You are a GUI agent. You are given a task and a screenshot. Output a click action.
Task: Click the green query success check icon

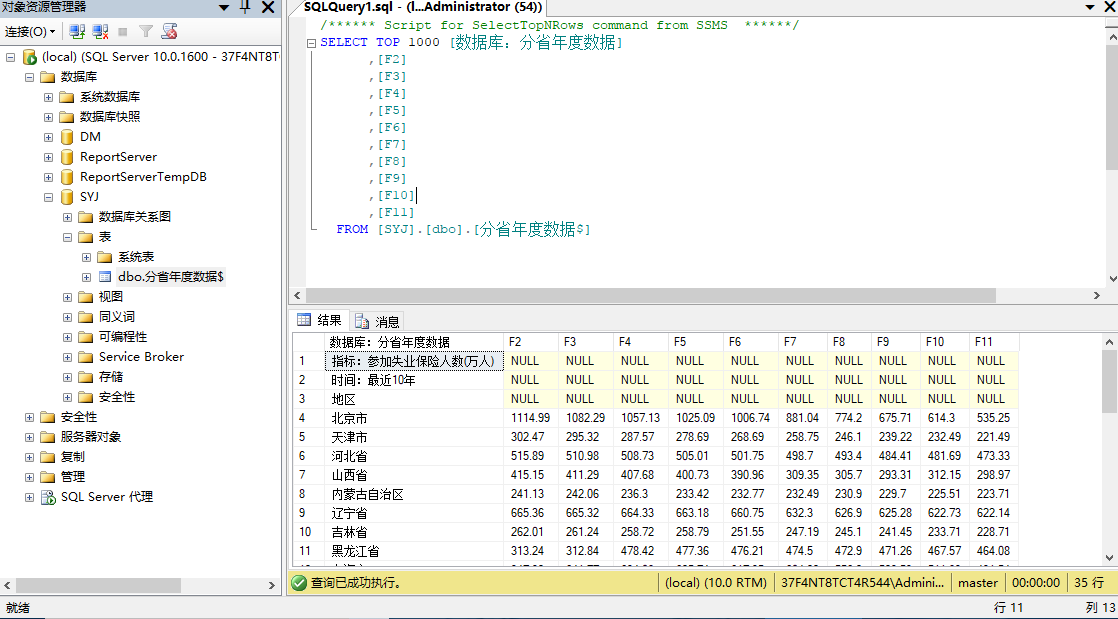[x=299, y=583]
